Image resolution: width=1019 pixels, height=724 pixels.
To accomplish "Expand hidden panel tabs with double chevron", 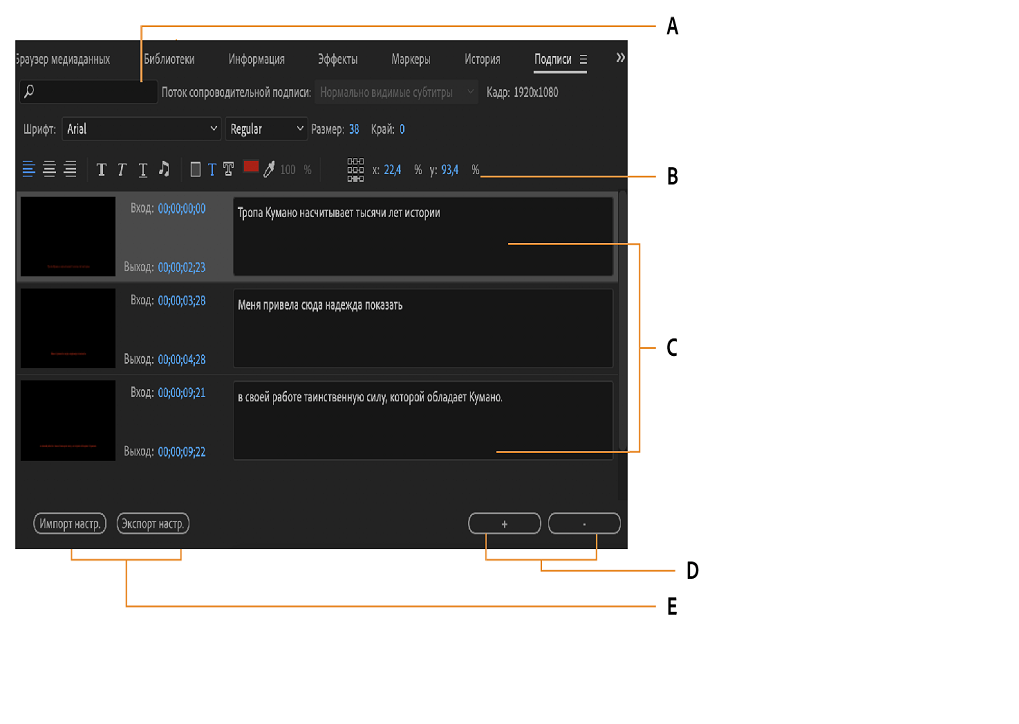I will click(620, 58).
